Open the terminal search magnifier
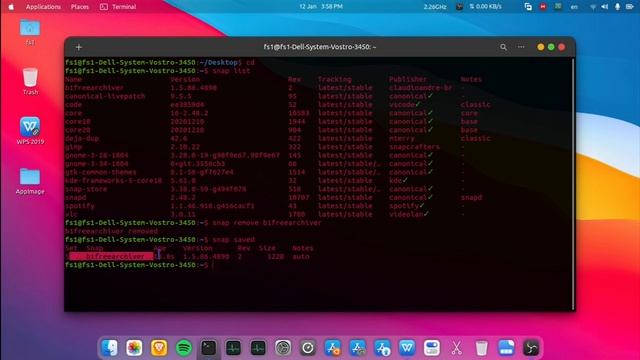 (x=503, y=47)
